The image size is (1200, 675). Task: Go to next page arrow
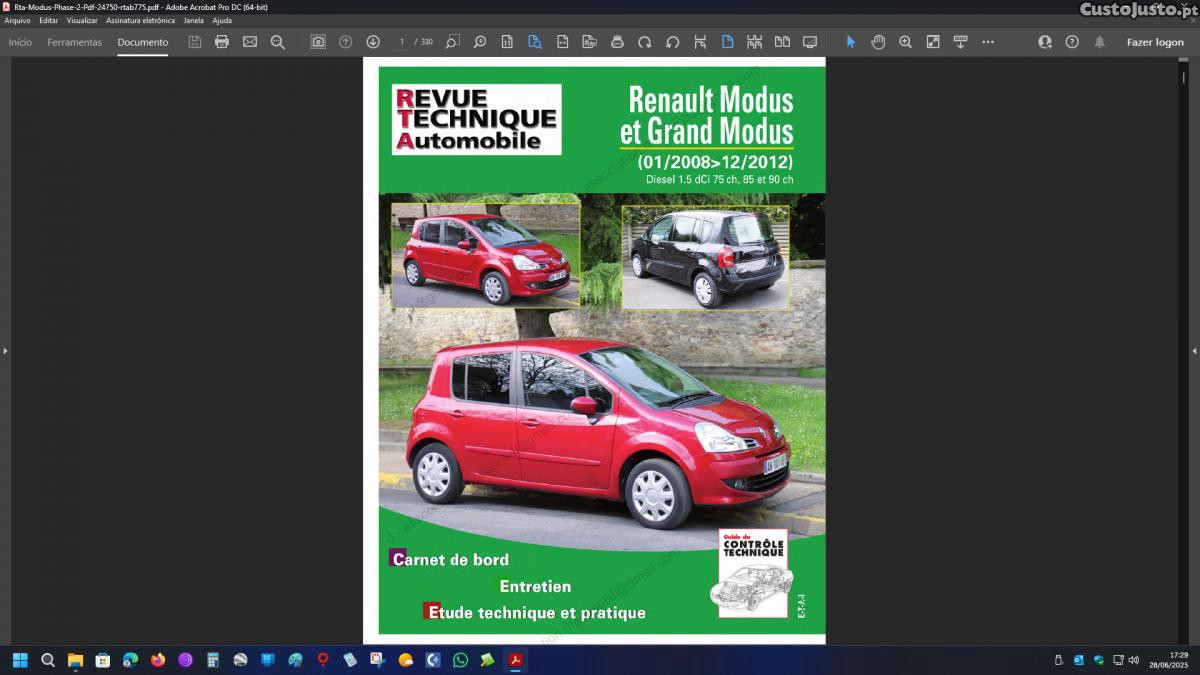pyautogui.click(x=373, y=42)
